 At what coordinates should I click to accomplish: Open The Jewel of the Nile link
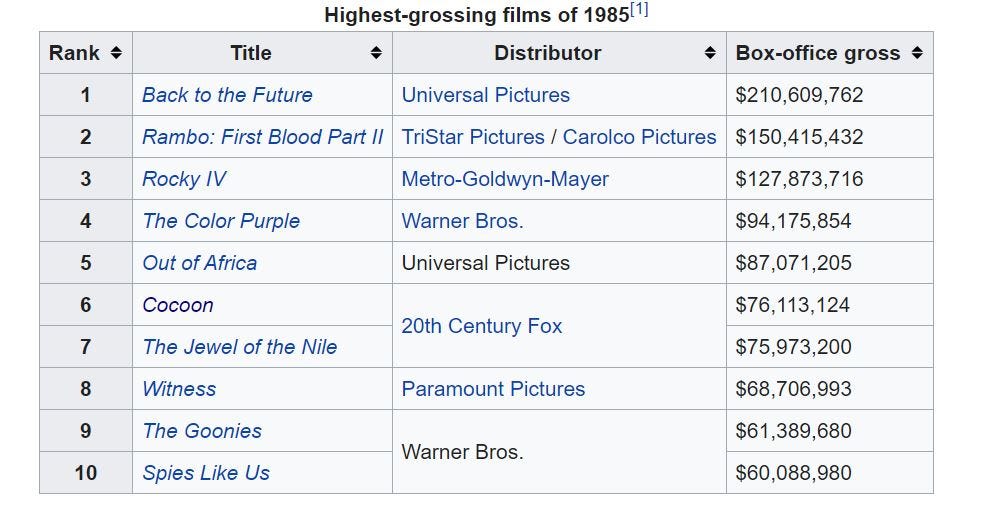(x=240, y=347)
